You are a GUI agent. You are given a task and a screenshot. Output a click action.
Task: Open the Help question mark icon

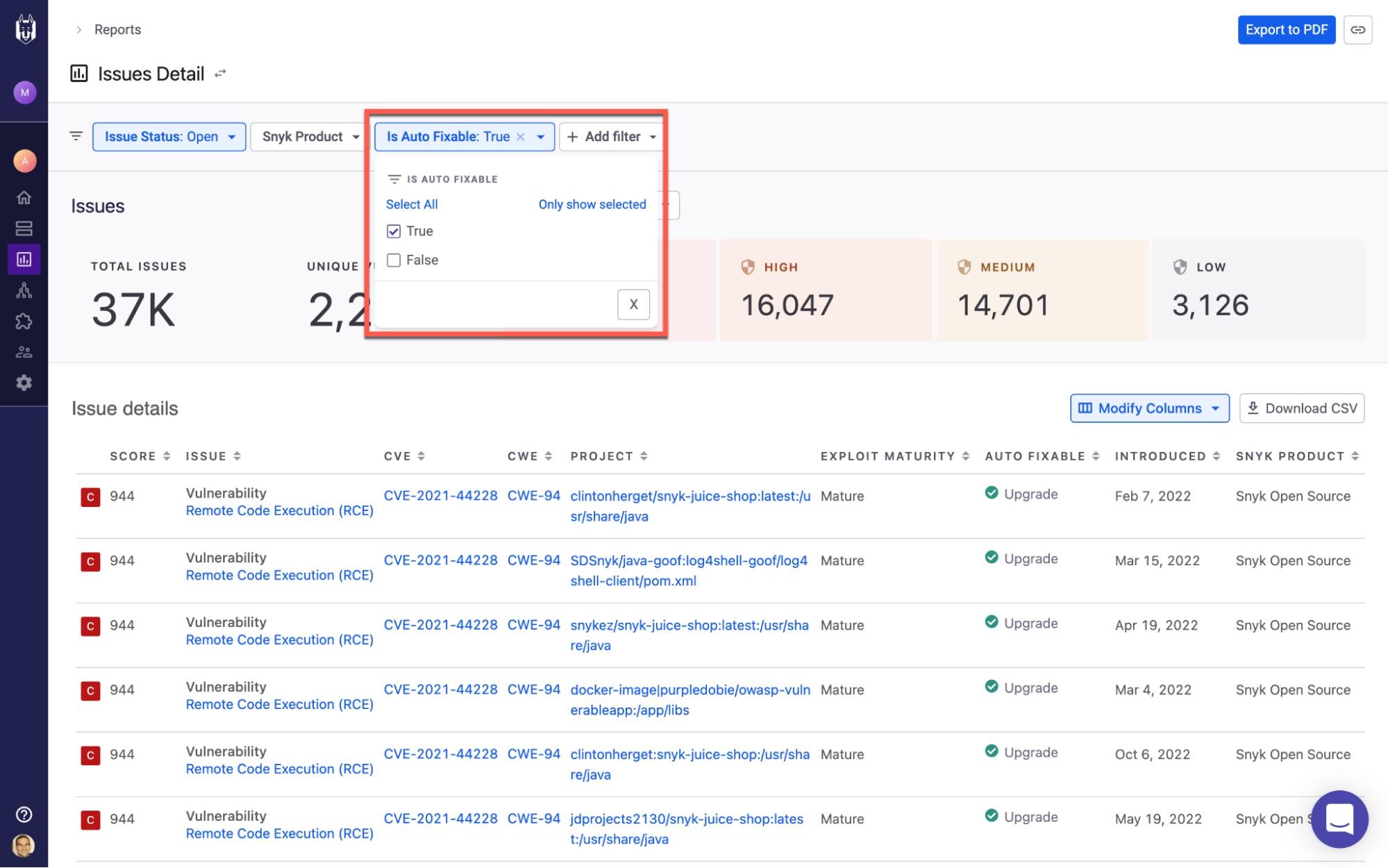(24, 815)
